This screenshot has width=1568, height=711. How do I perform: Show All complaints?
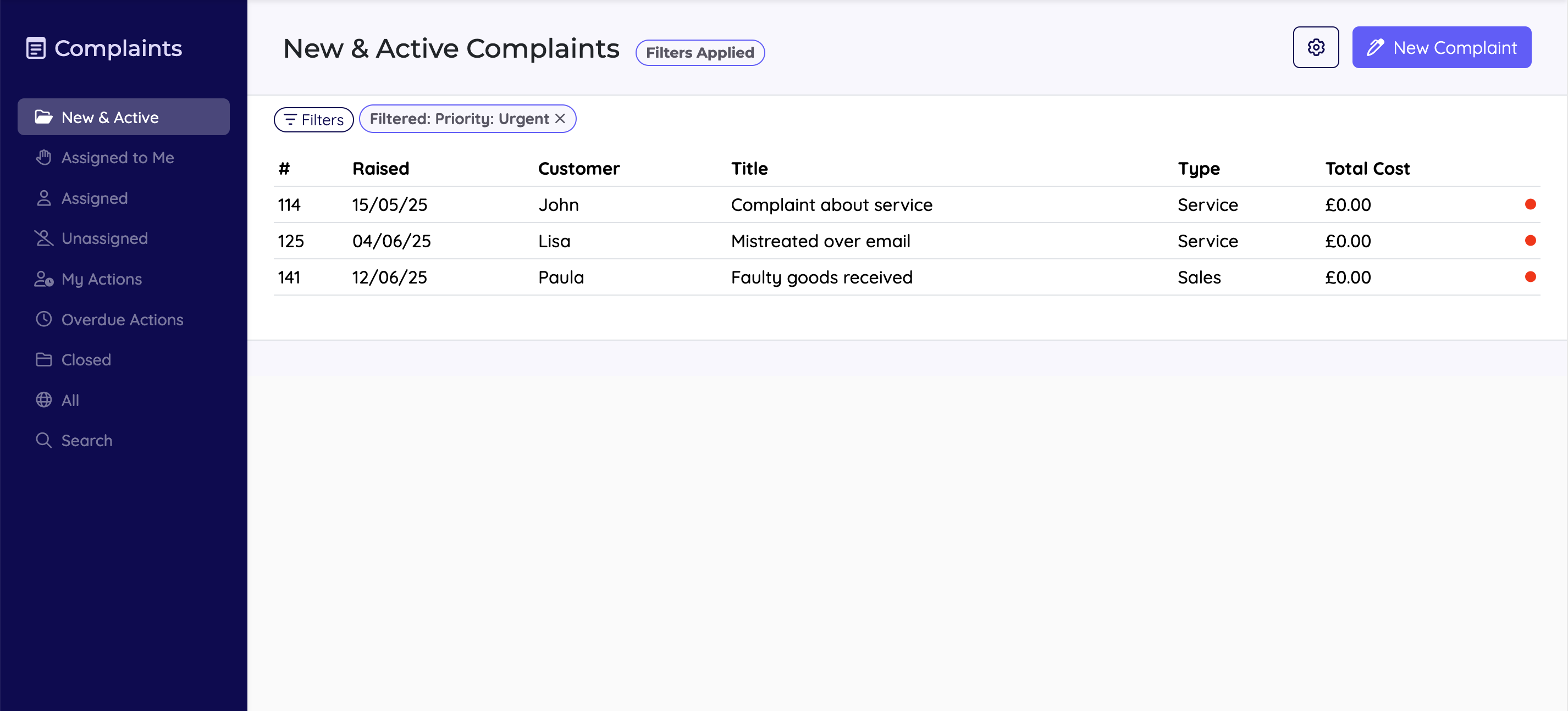(x=124, y=400)
